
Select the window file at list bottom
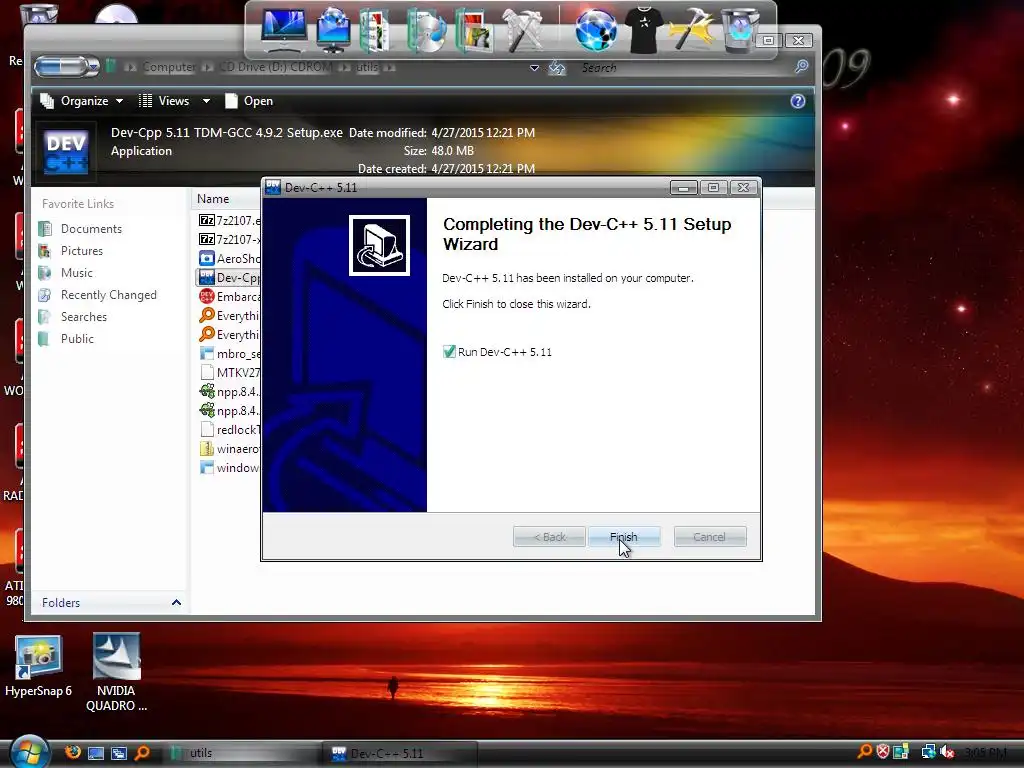229,468
